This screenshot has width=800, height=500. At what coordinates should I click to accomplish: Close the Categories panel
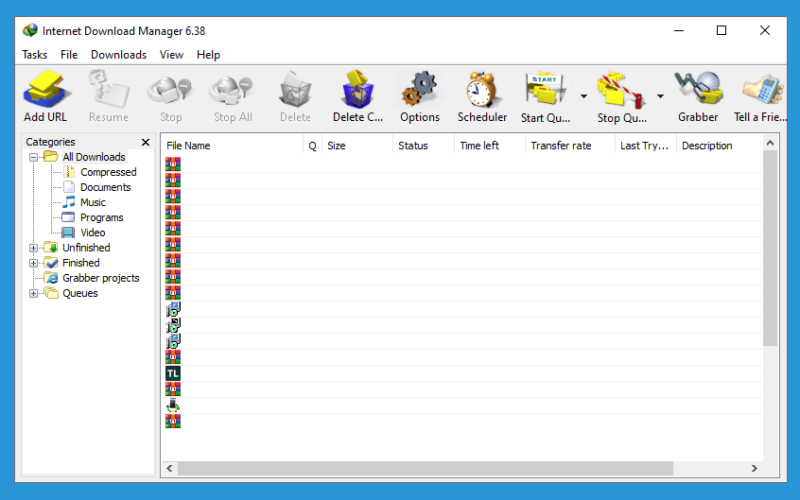[145, 142]
